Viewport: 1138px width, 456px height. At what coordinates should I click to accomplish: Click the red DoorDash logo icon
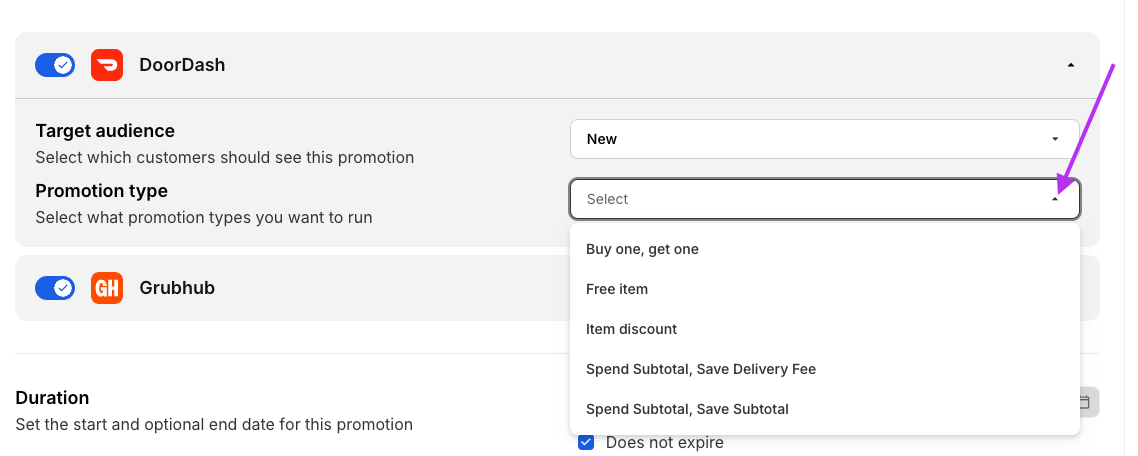tap(107, 65)
